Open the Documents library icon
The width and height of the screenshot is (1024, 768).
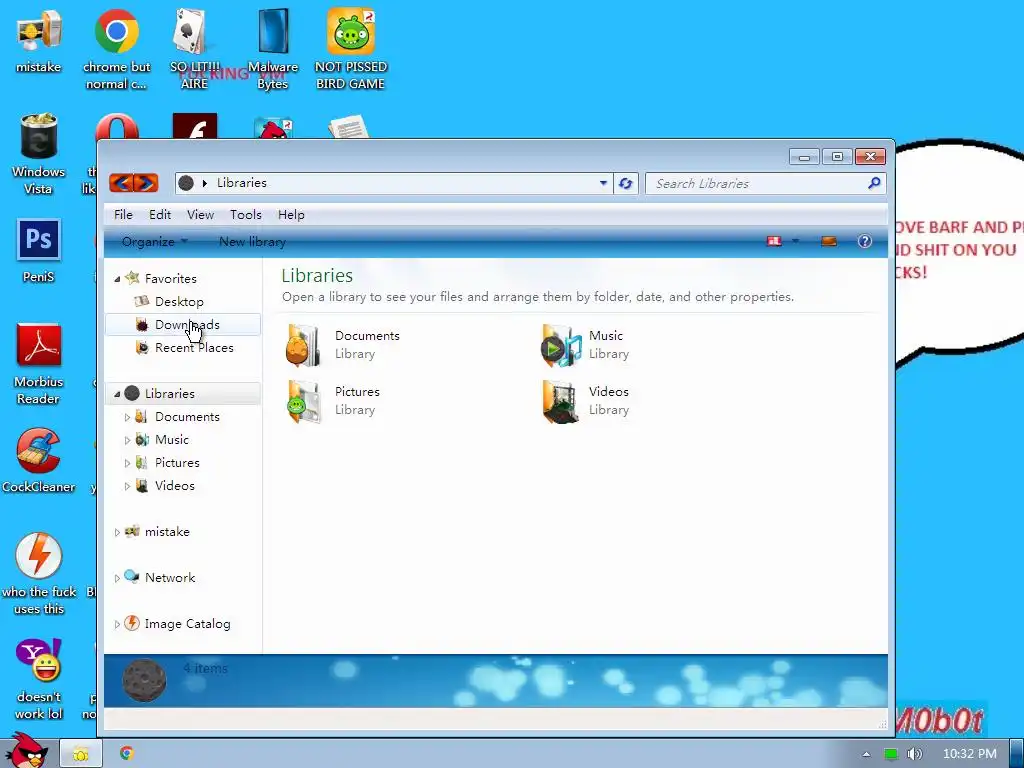[303, 345]
